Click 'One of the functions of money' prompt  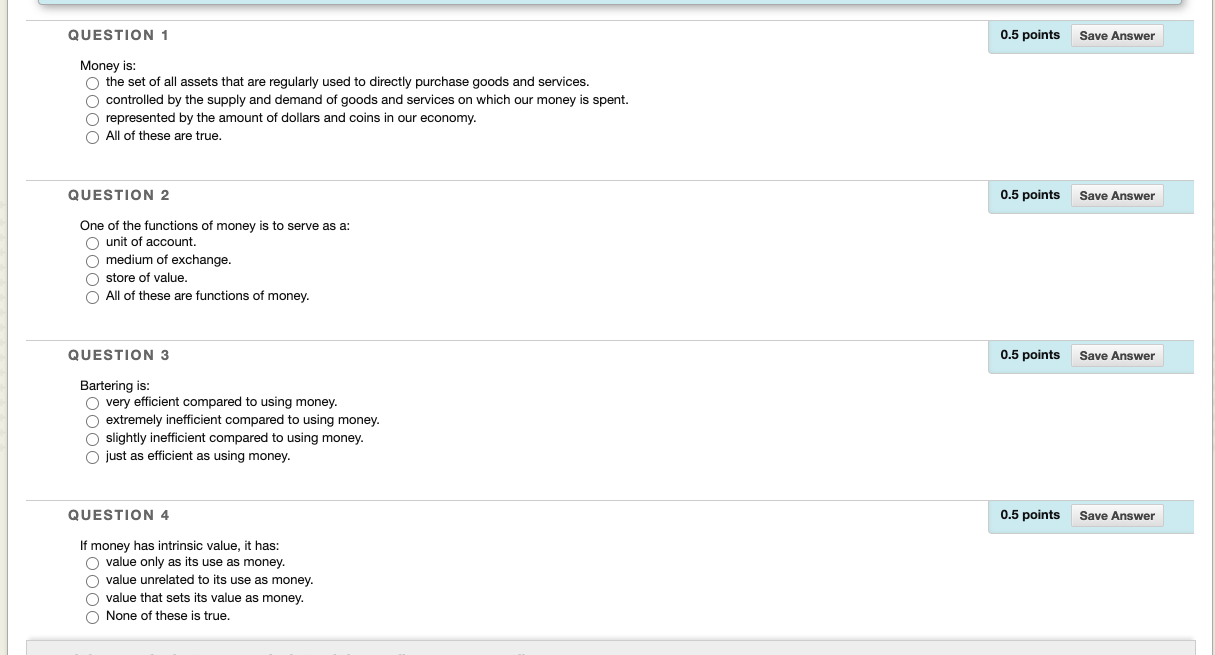(x=215, y=225)
